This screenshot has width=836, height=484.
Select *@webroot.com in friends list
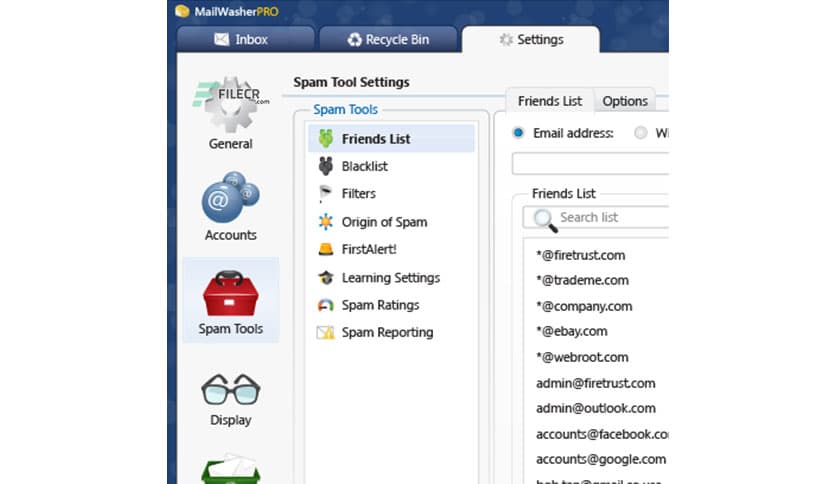582,357
